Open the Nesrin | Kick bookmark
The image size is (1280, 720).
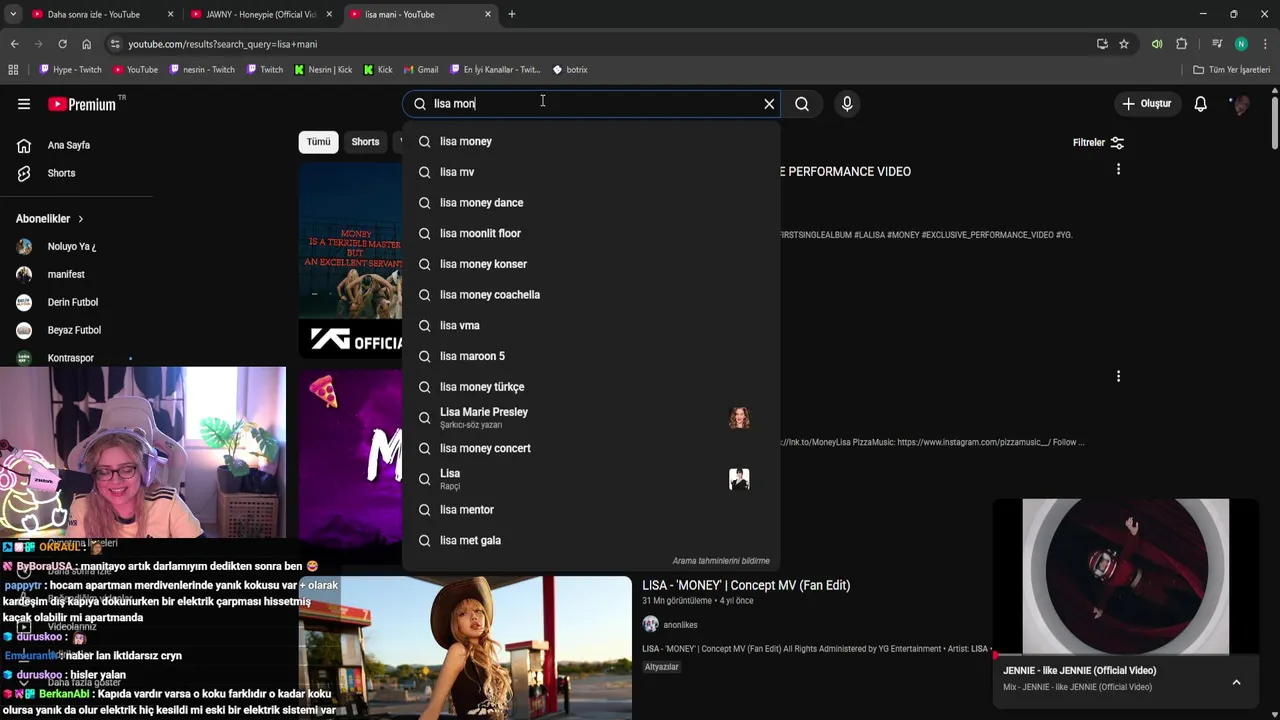pyautogui.click(x=322, y=70)
